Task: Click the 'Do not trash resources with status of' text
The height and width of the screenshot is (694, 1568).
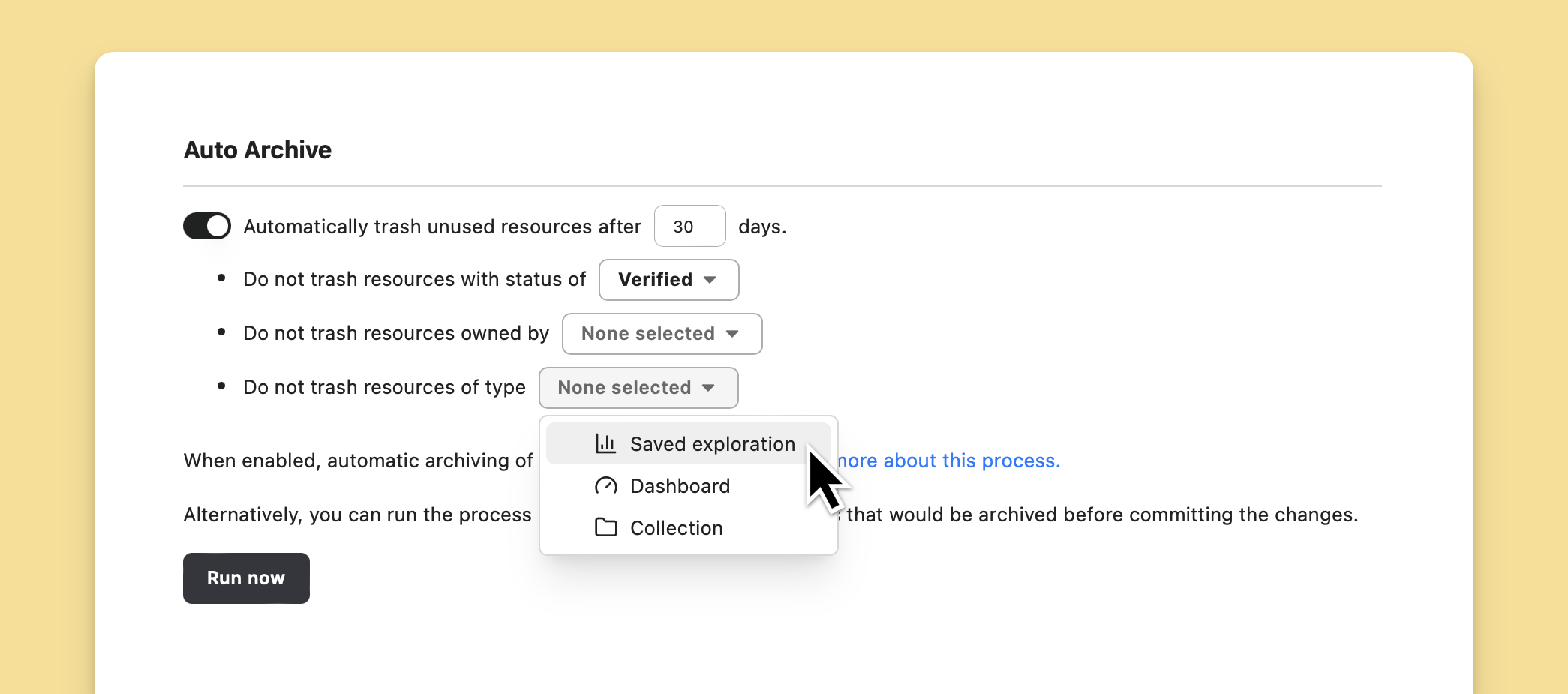Action: coord(414,279)
